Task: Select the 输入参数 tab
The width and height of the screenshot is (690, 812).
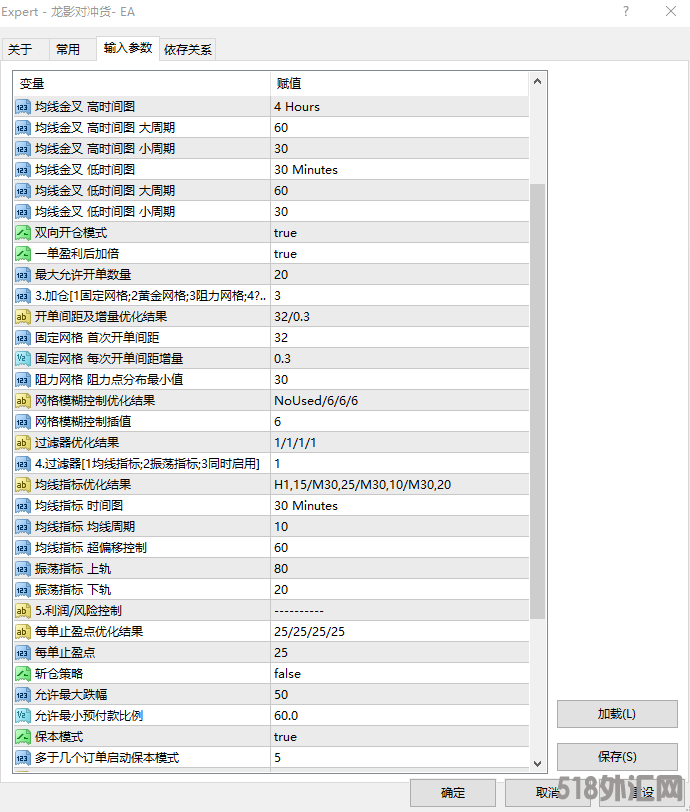Action: tap(127, 48)
